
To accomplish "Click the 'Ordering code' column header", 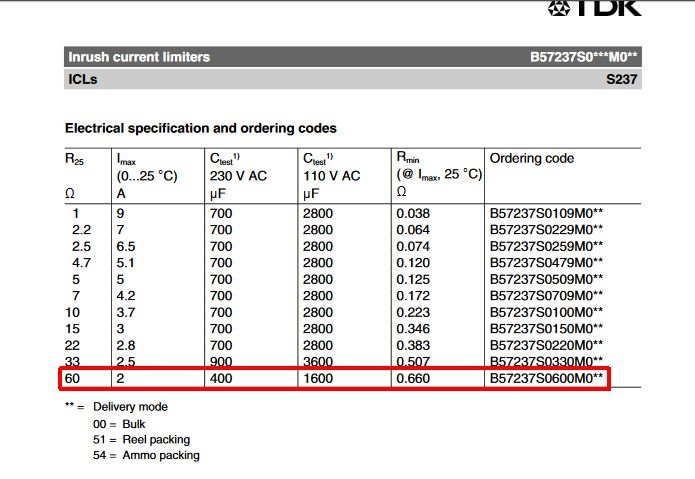I will (x=530, y=159).
